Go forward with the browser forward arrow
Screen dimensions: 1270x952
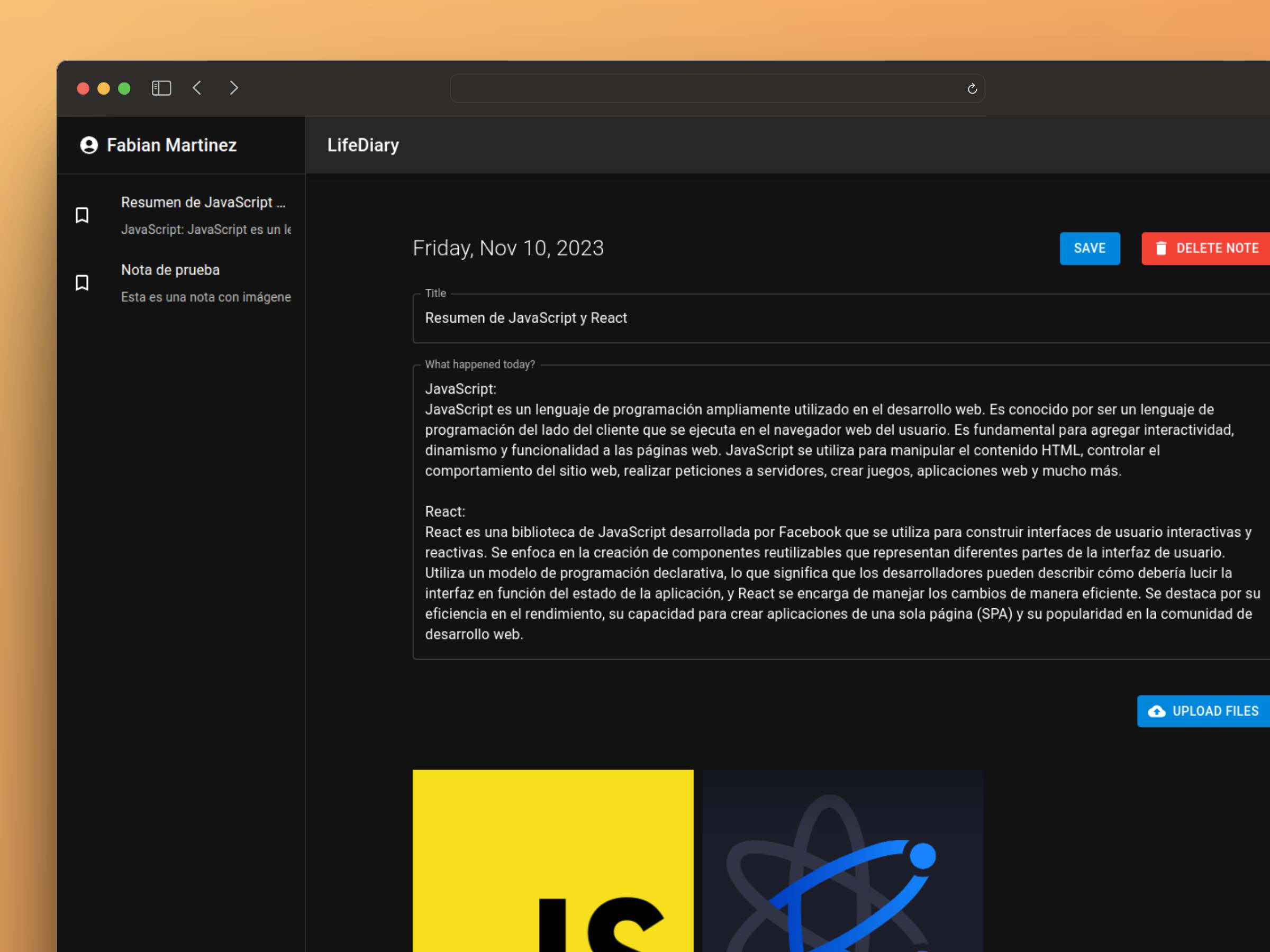coord(234,88)
